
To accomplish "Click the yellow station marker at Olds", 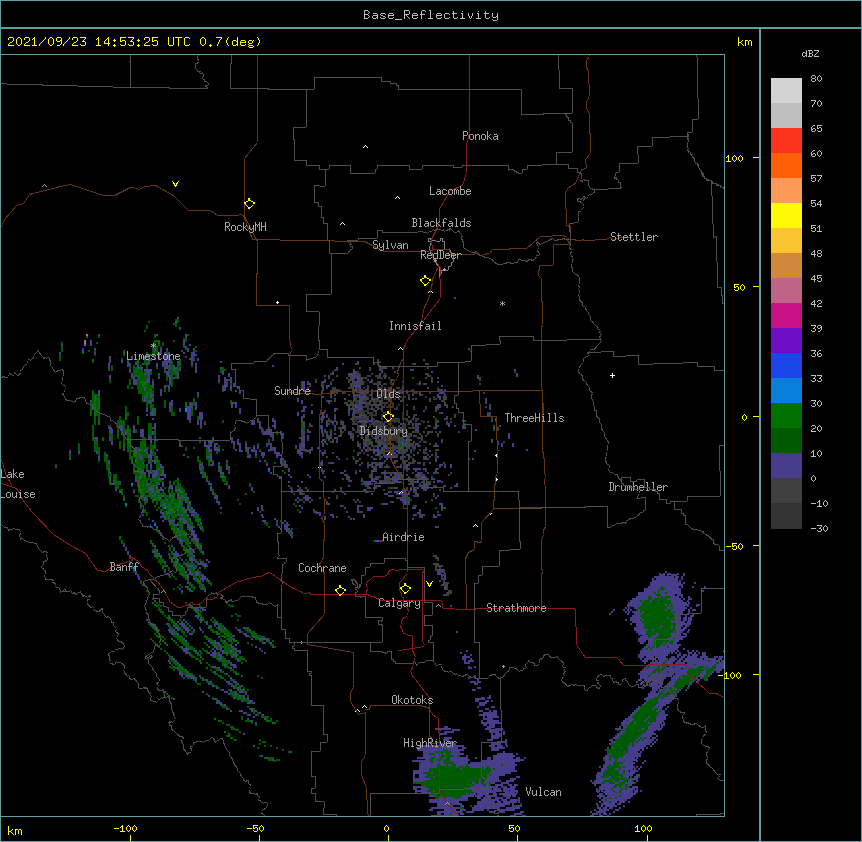I will pyautogui.click(x=388, y=417).
